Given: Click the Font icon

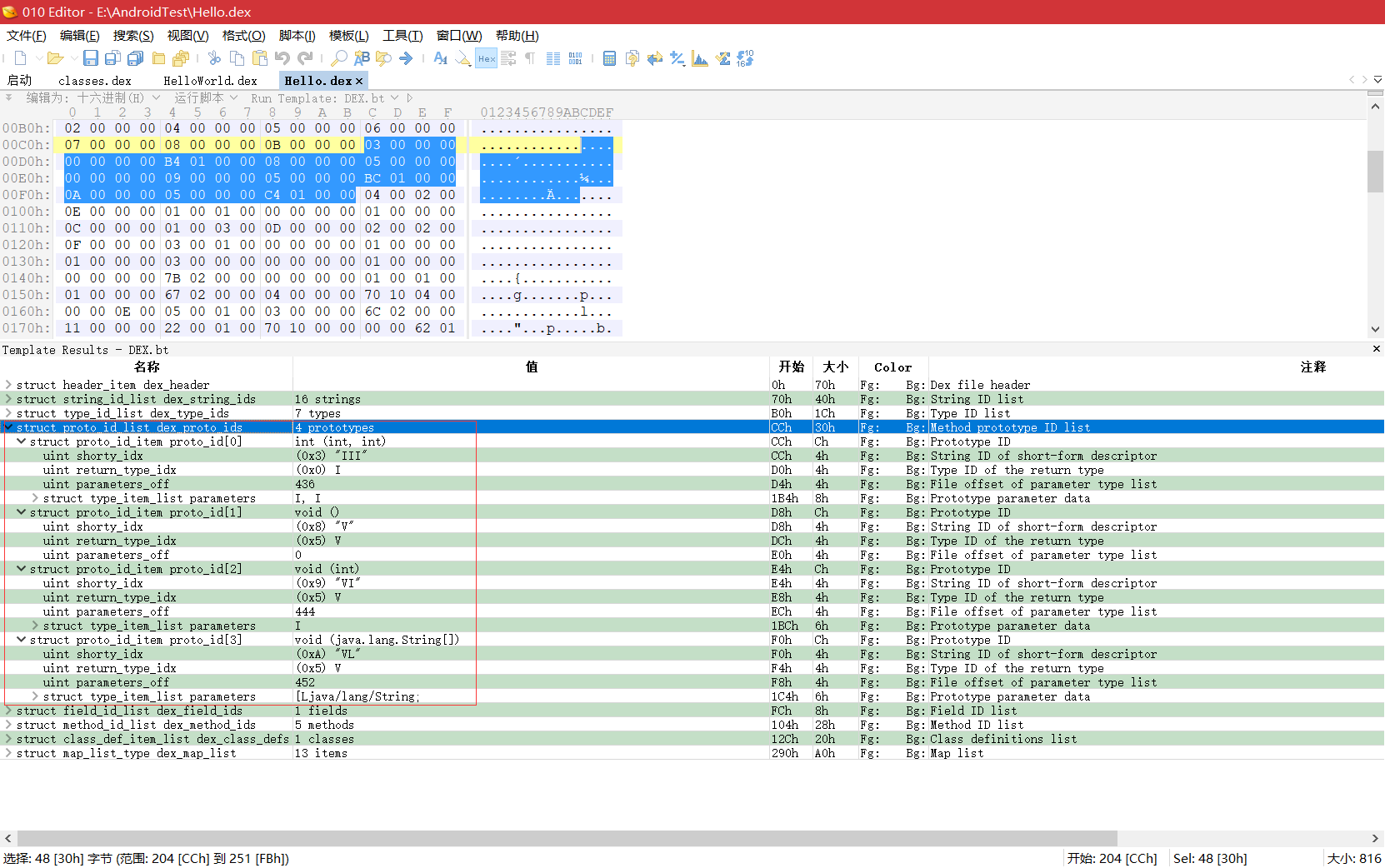Looking at the screenshot, I should [x=441, y=58].
